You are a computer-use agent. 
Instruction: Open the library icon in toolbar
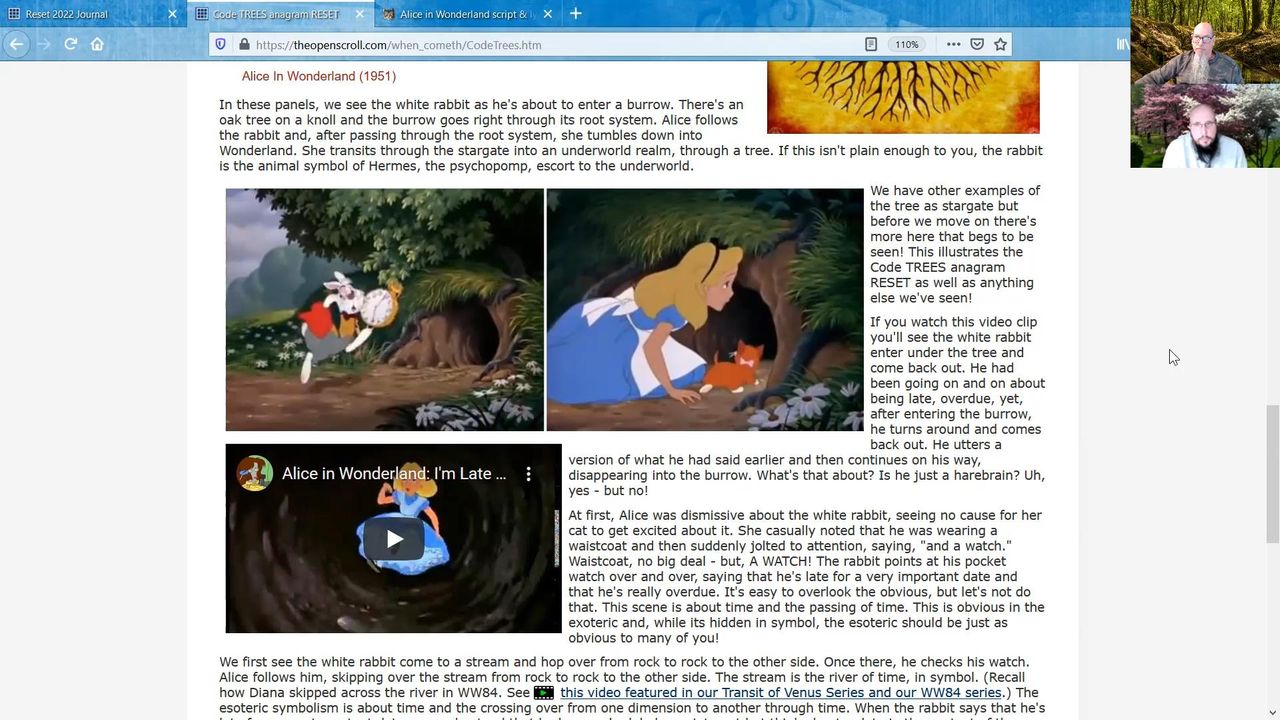(x=1122, y=44)
